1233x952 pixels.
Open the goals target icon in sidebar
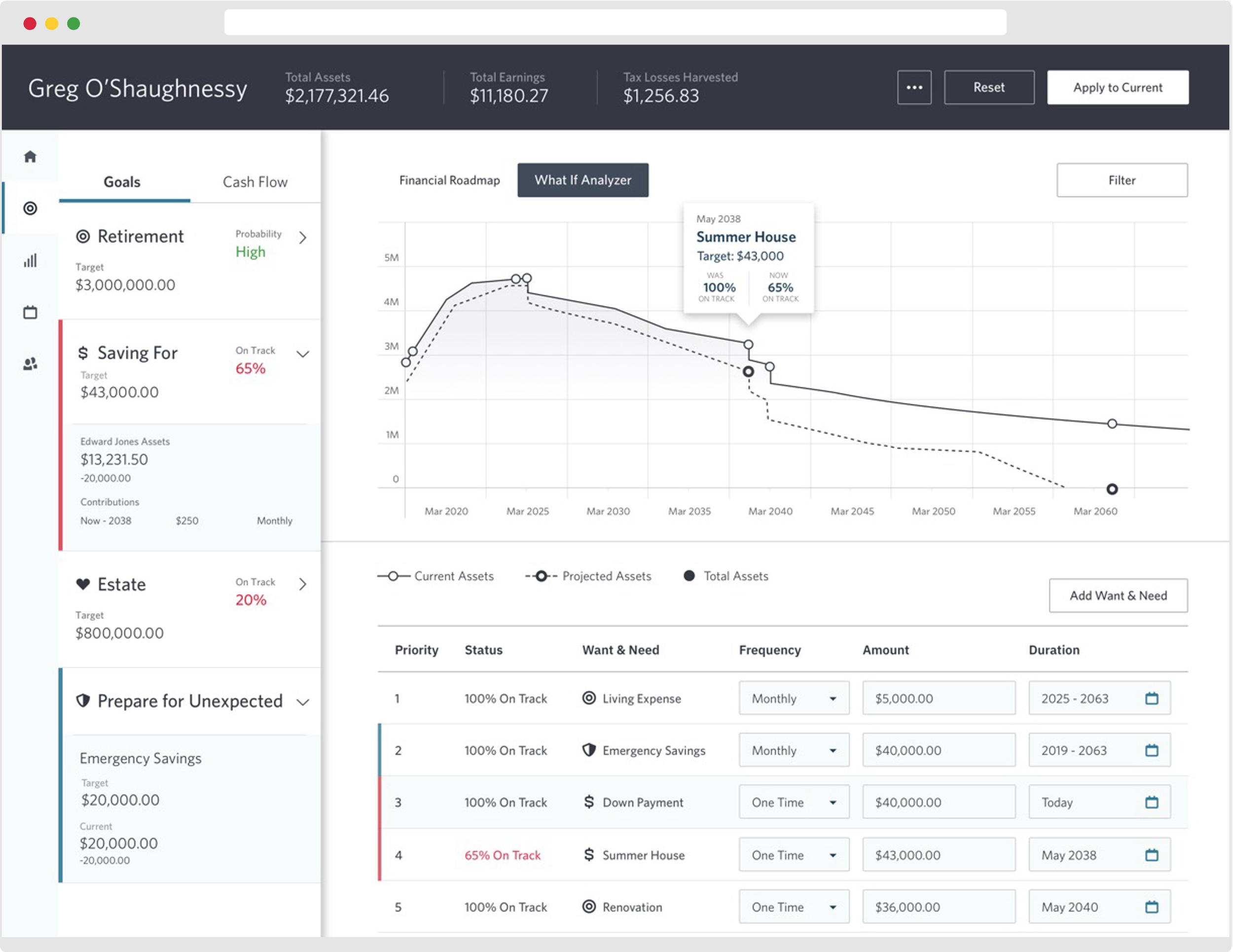pyautogui.click(x=30, y=208)
